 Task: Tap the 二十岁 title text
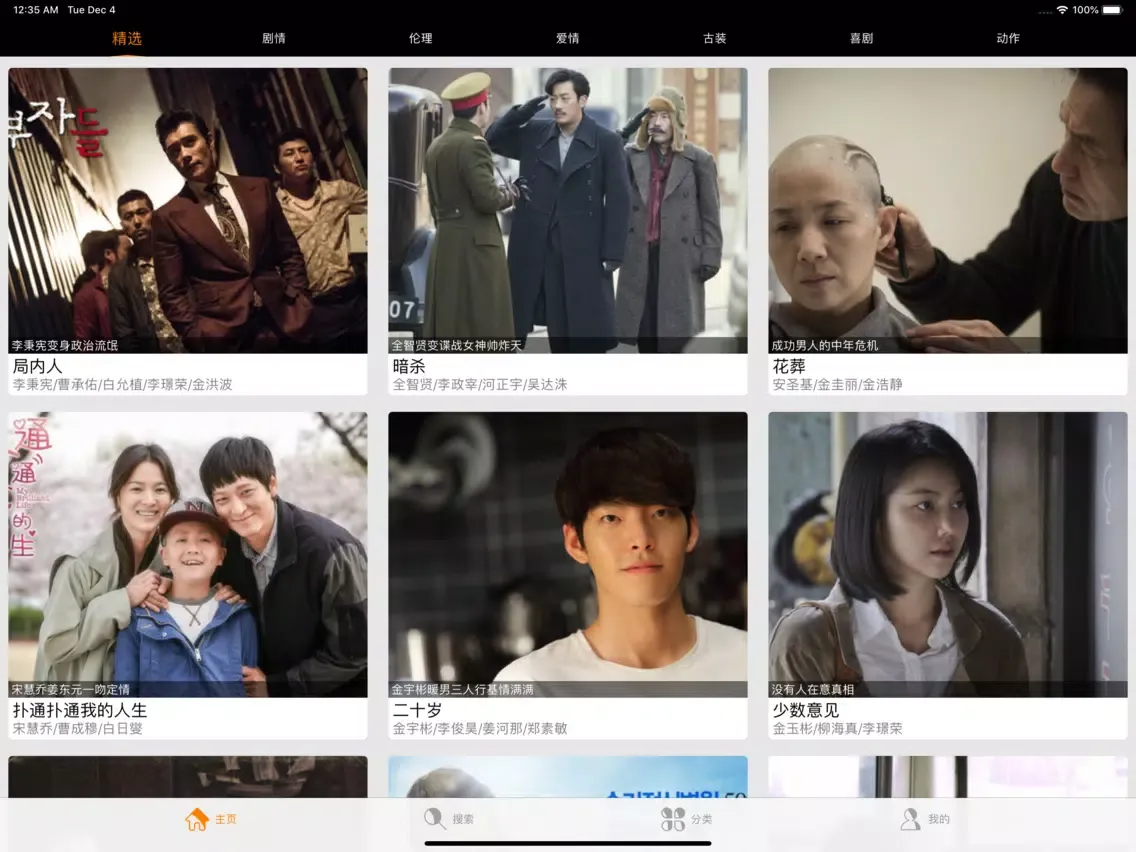tap(417, 711)
